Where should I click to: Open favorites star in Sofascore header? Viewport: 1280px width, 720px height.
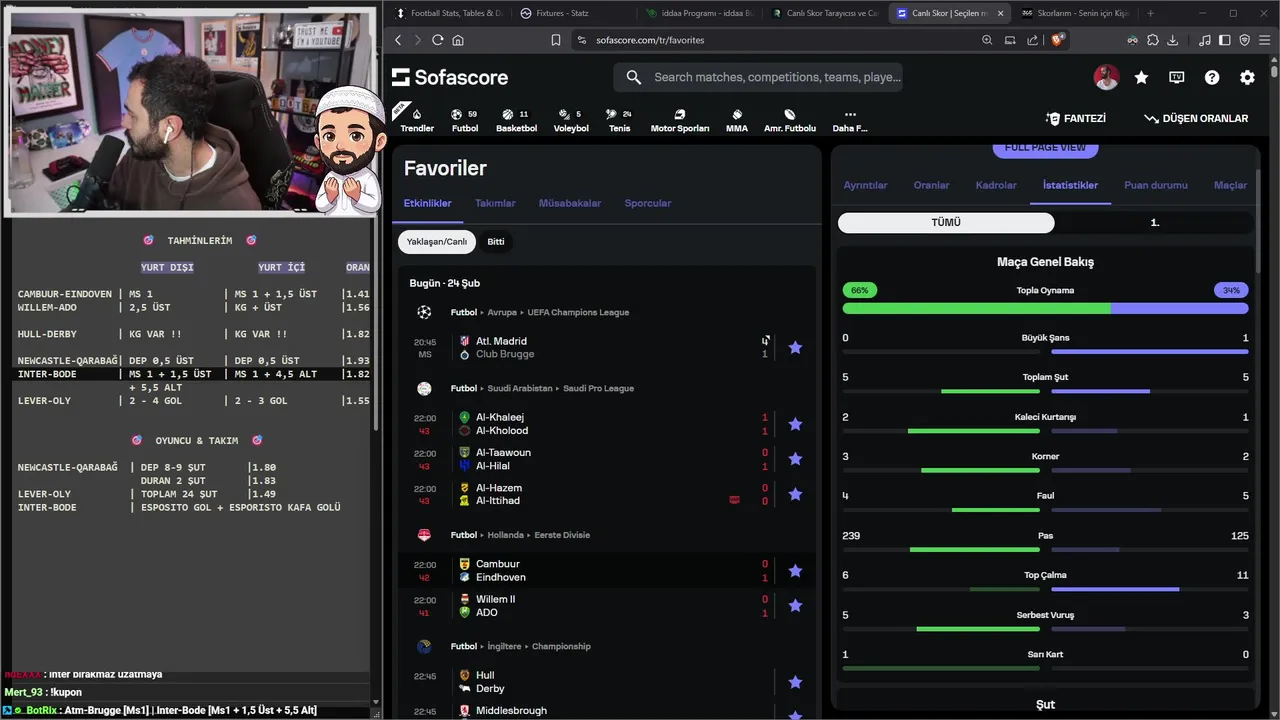click(1141, 77)
